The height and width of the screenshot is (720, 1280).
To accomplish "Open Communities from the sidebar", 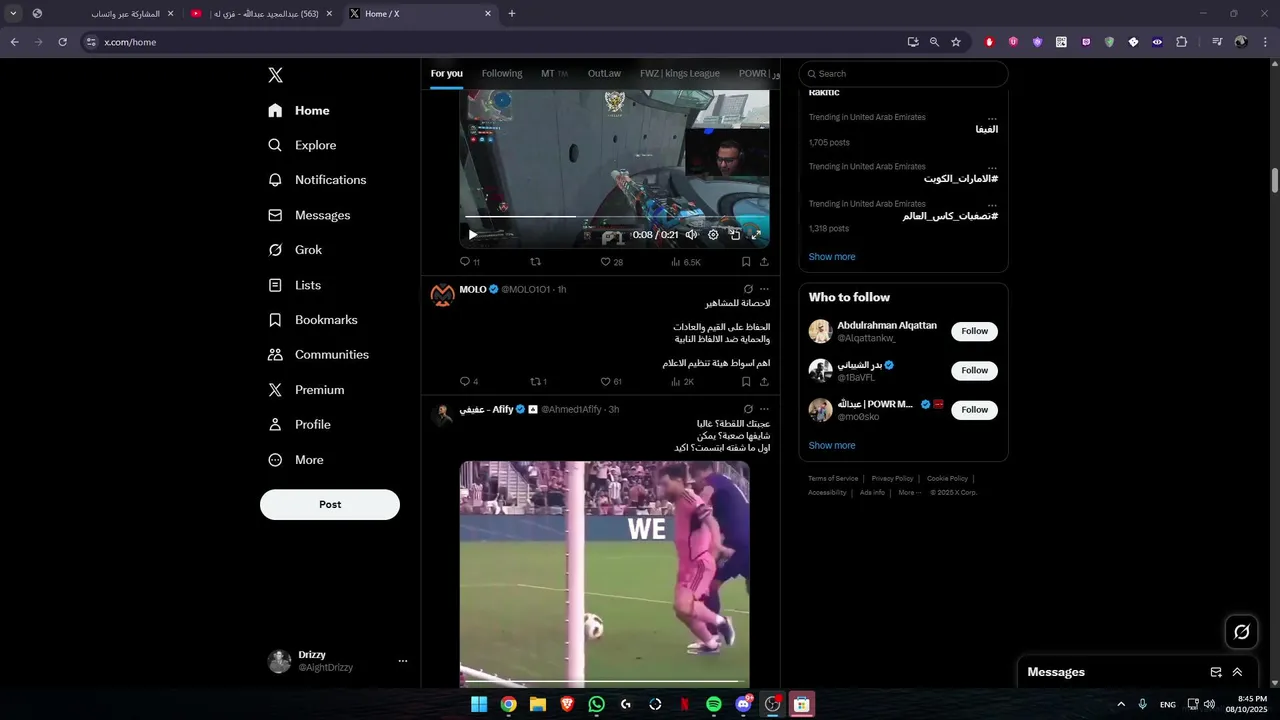I will point(319,355).
